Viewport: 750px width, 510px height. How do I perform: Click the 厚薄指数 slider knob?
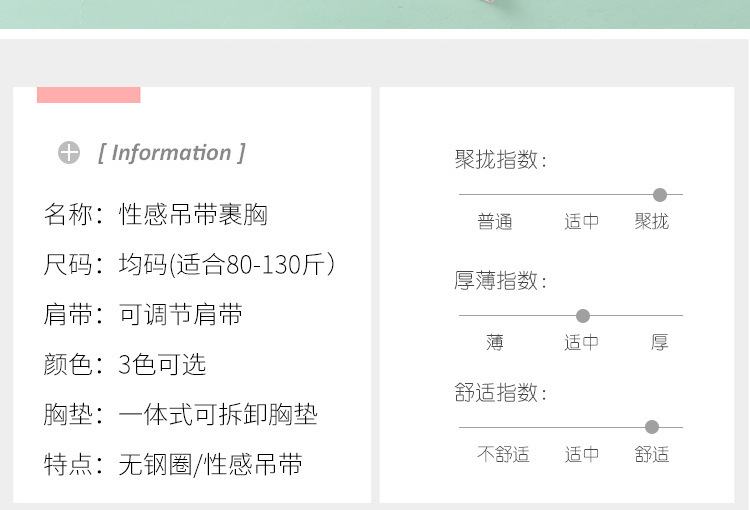[x=583, y=316]
